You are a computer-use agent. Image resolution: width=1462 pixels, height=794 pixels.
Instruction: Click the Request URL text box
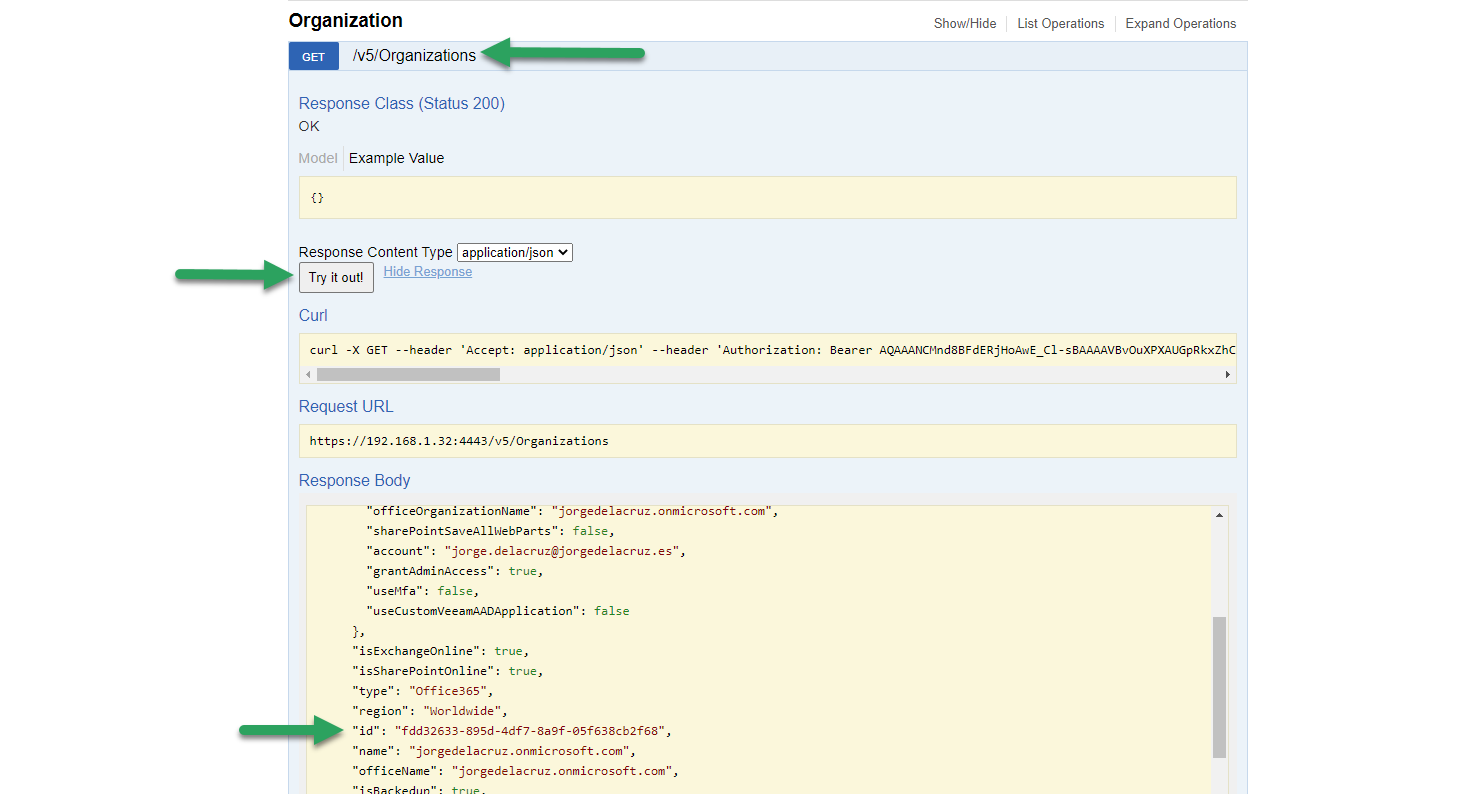(768, 441)
